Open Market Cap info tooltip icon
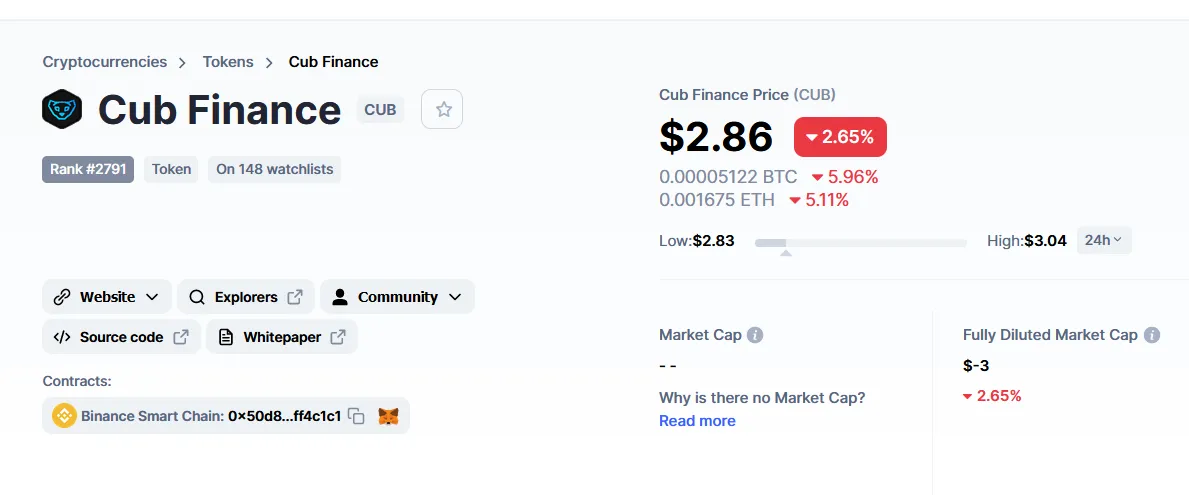The height and width of the screenshot is (495, 1189). [x=754, y=335]
